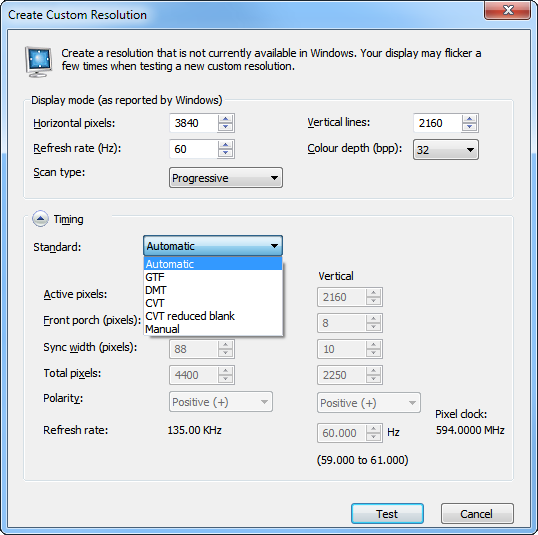This screenshot has height=535, width=538.
Task: Decrease Horizontal pixels with down arrow
Action: (225, 127)
